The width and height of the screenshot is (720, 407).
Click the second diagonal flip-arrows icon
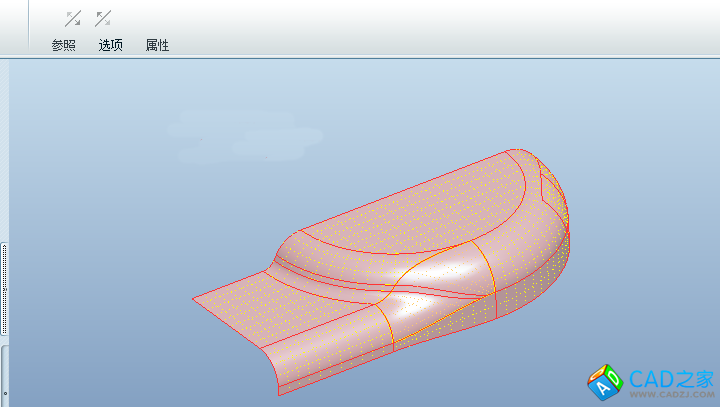103,18
